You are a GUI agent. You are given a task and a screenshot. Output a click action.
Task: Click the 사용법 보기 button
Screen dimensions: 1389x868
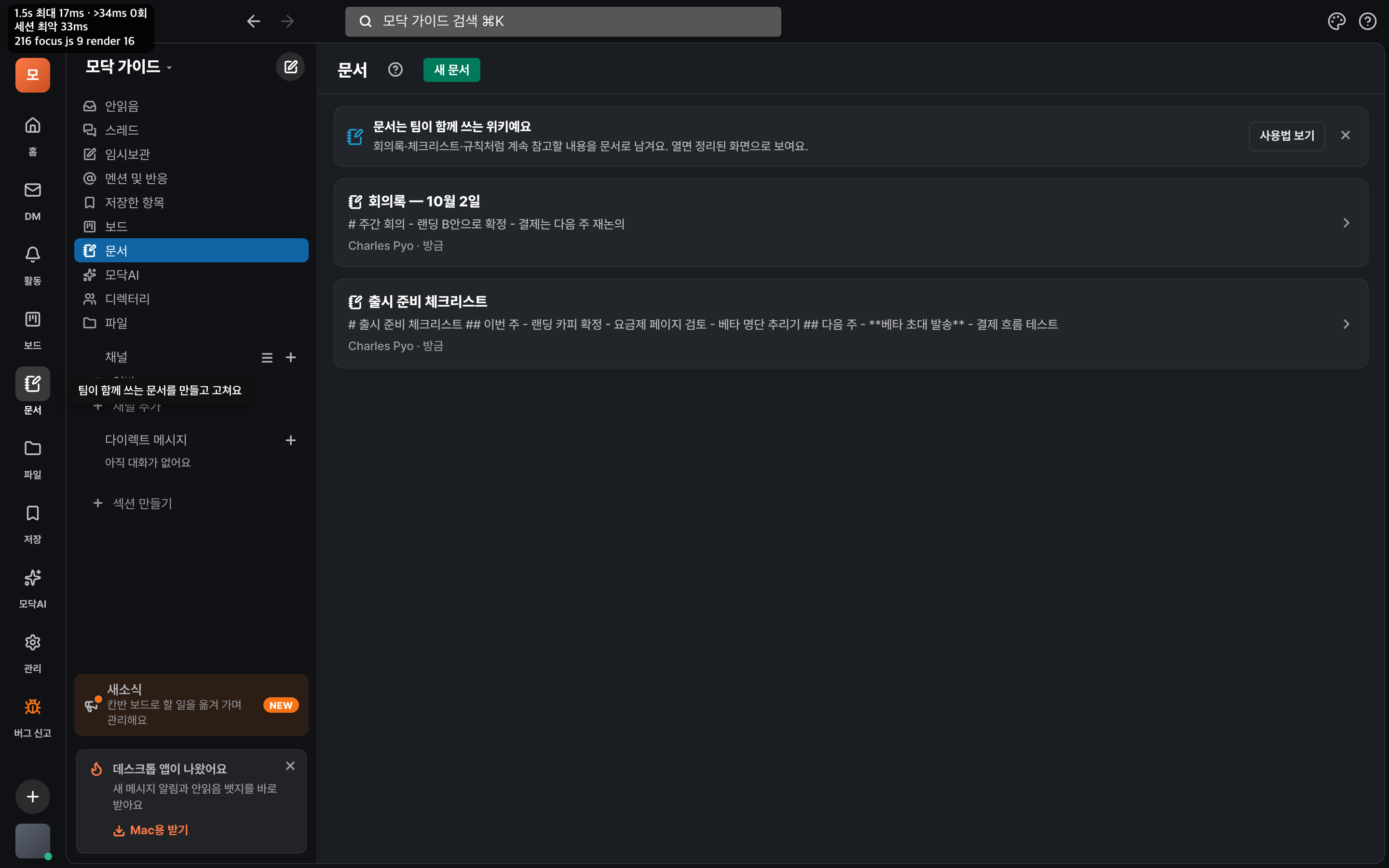click(1287, 136)
